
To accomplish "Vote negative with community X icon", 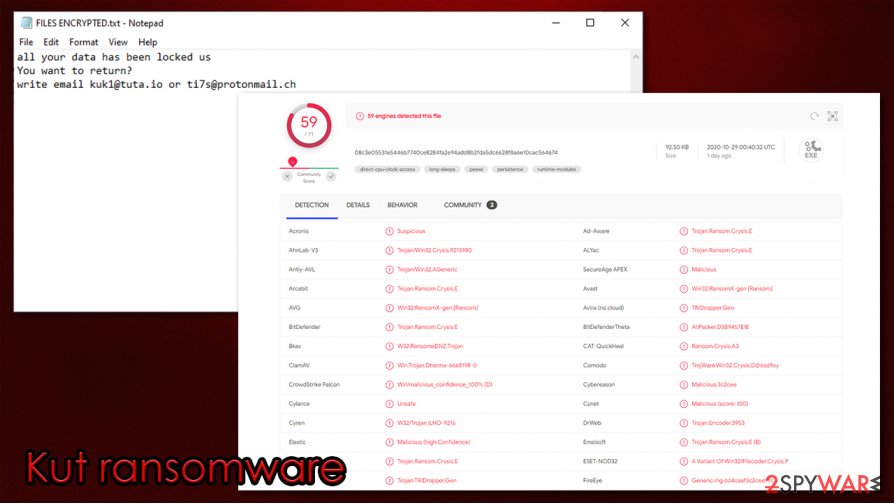I will click(x=287, y=177).
